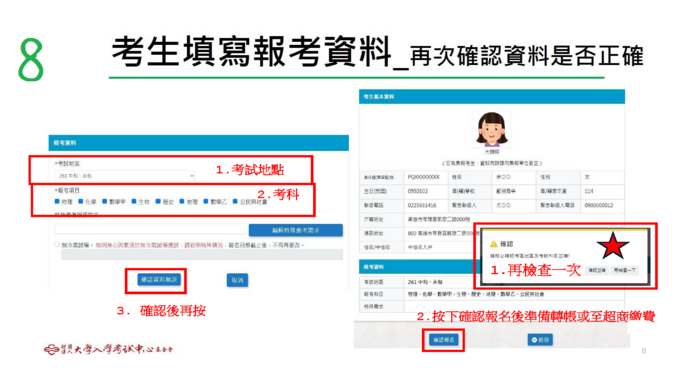Click the gray box under 無冷氣試場
Viewport: 700px width, 368px height.
(202, 255)
